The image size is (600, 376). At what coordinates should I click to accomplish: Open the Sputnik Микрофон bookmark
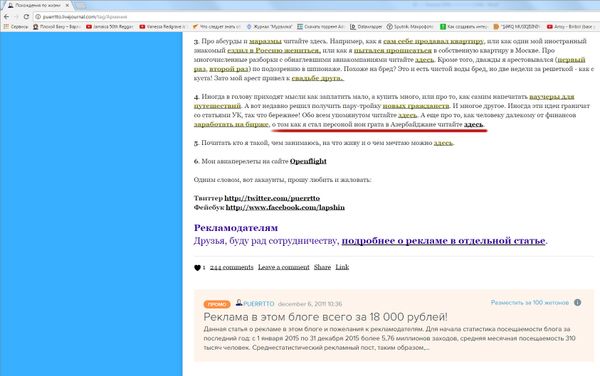coord(410,27)
